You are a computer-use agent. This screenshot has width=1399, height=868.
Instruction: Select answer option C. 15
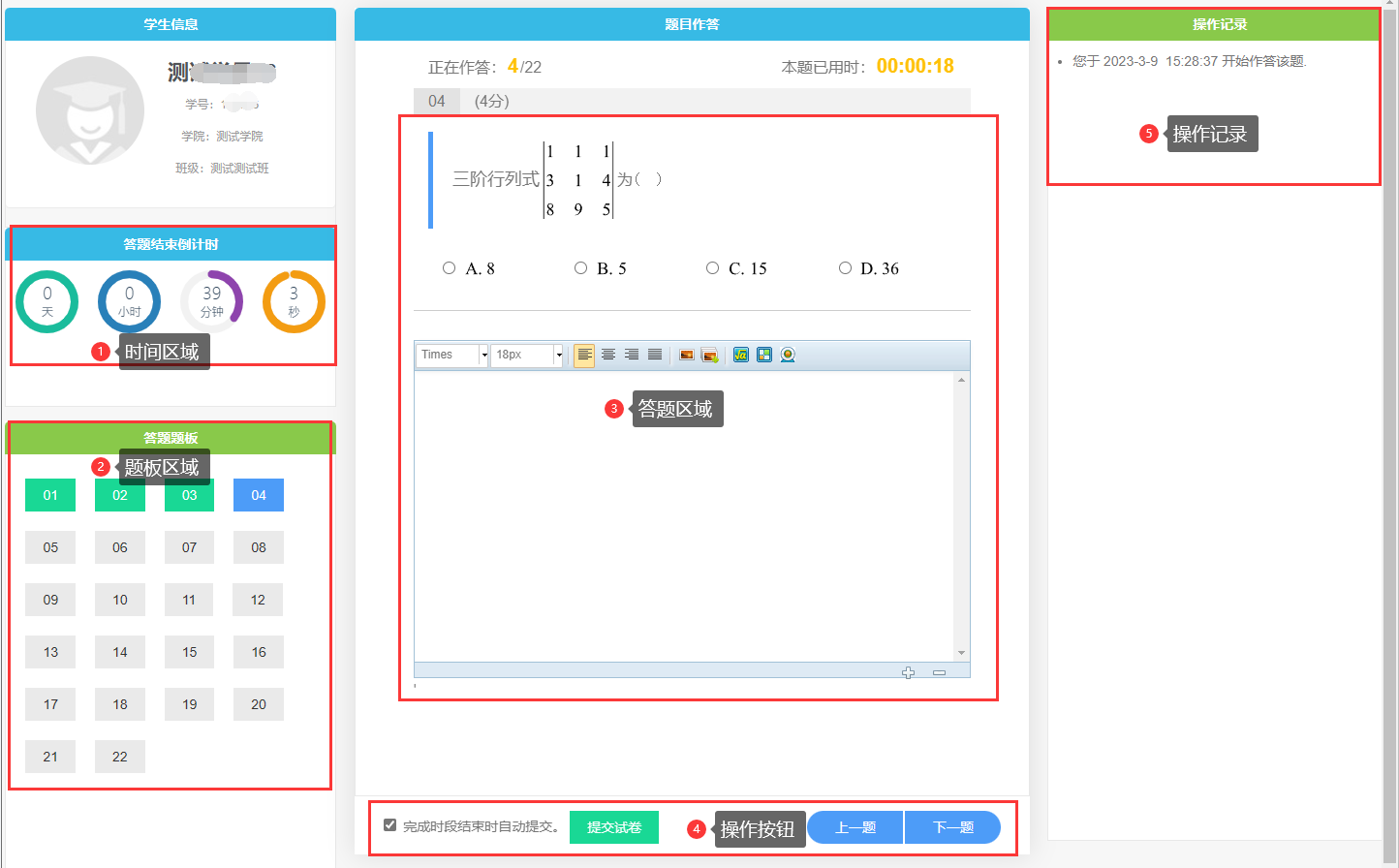point(712,268)
